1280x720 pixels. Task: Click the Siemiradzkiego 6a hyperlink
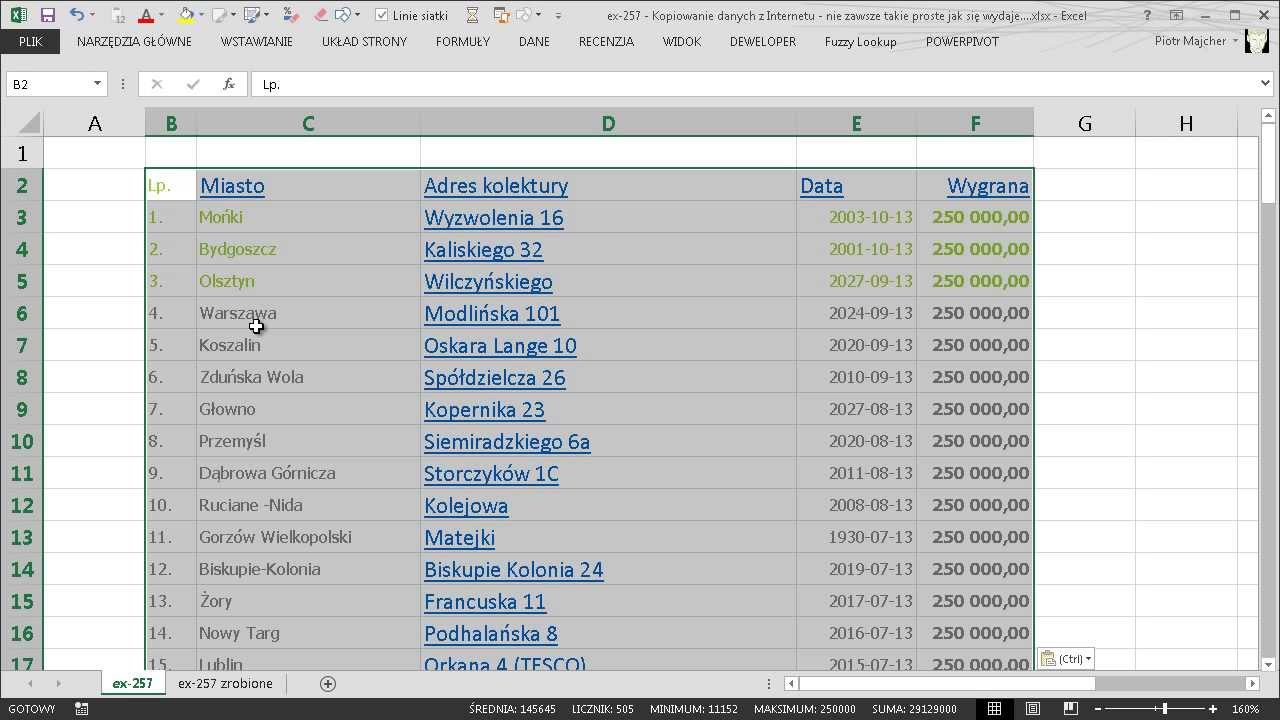click(x=507, y=442)
